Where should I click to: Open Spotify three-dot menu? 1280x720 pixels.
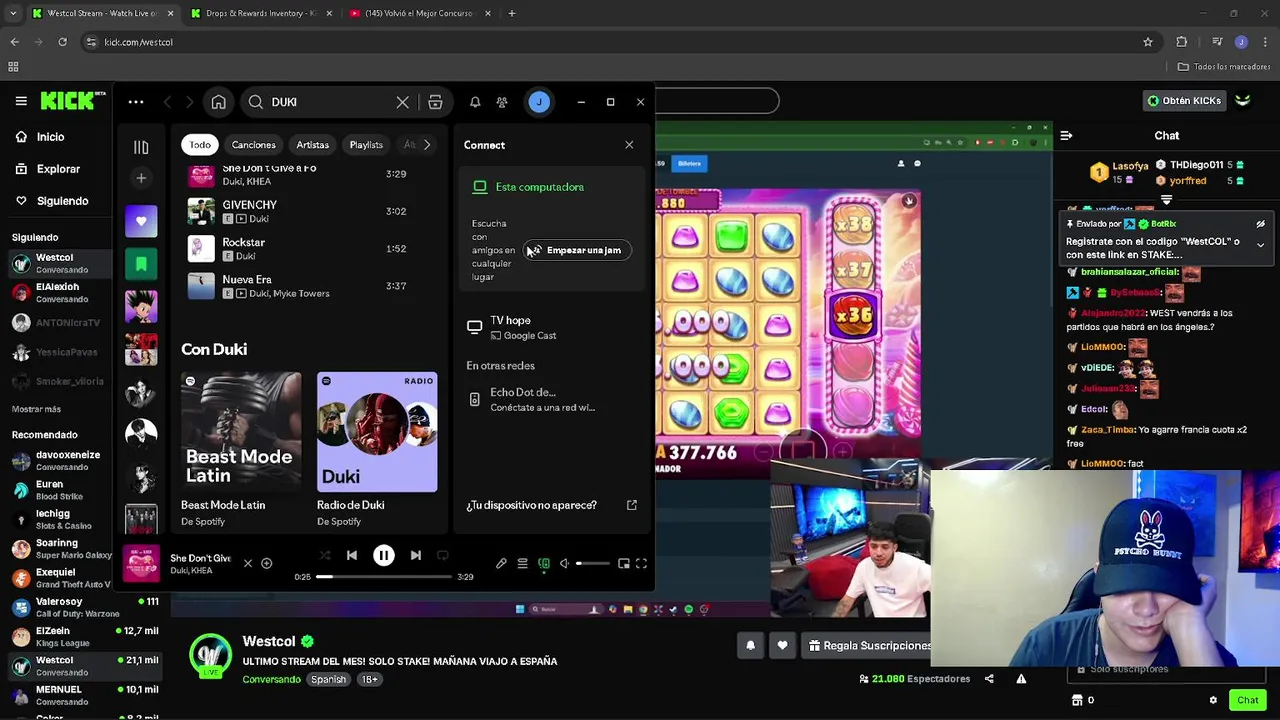pyautogui.click(x=136, y=102)
